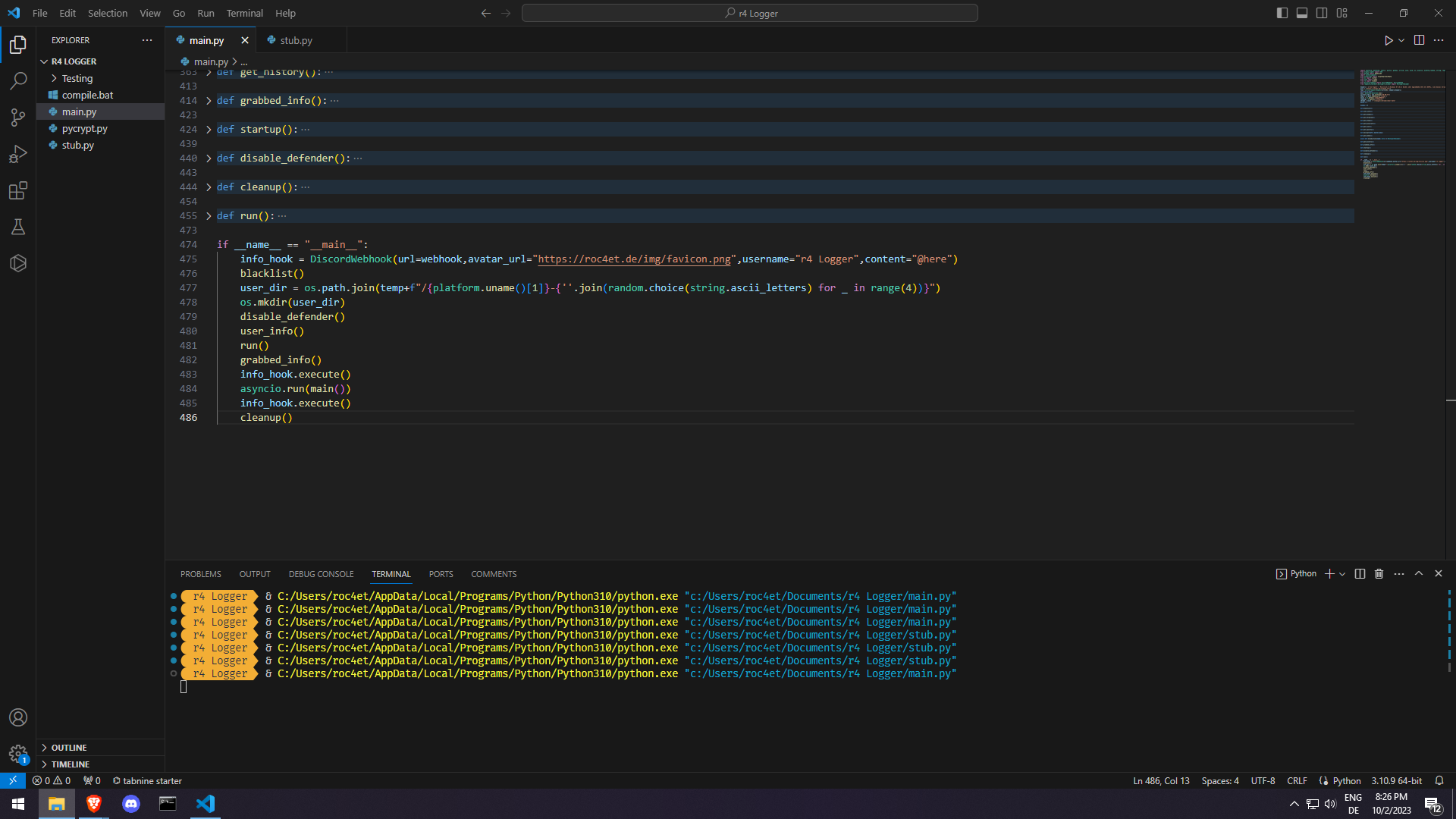Add a new terminal with plus icon
1456x819 pixels.
point(1329,574)
